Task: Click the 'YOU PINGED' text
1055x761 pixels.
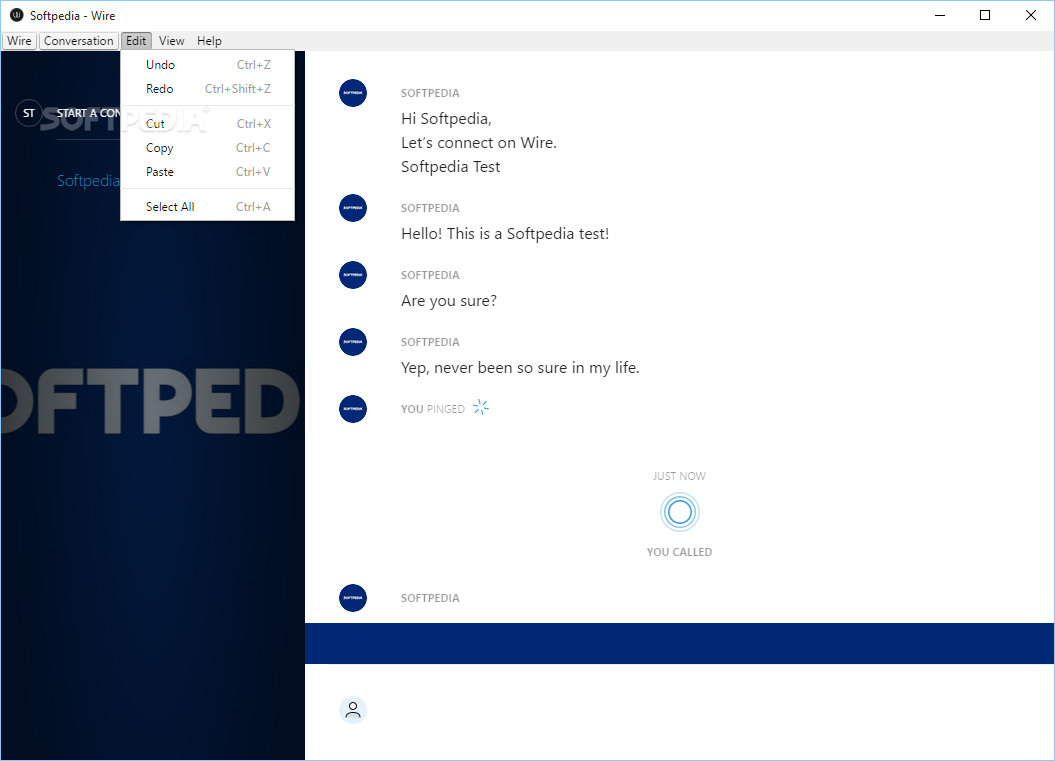Action: [433, 409]
